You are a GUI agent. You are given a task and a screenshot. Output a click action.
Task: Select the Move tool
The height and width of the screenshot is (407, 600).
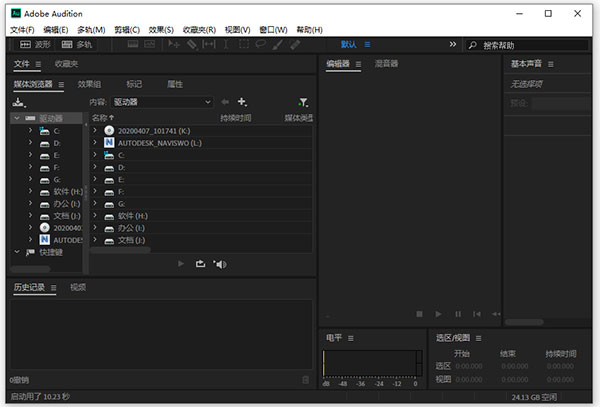coord(174,44)
